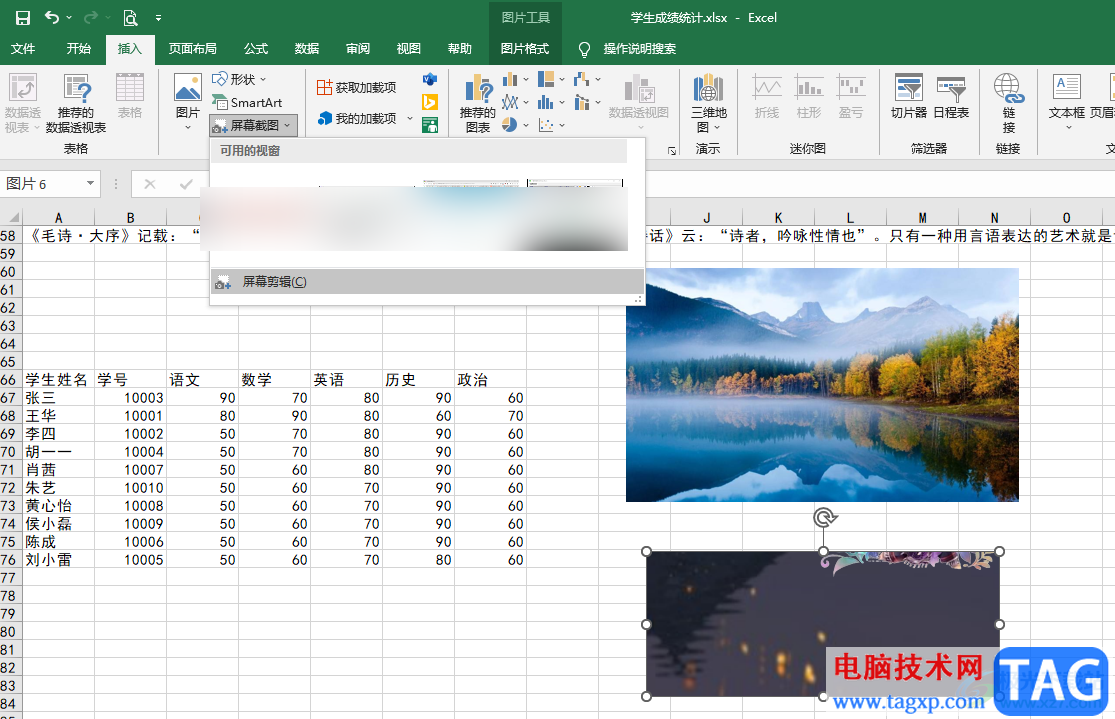The width and height of the screenshot is (1115, 719).
Task: Click the 数据透视表 icon
Action: click(23, 103)
